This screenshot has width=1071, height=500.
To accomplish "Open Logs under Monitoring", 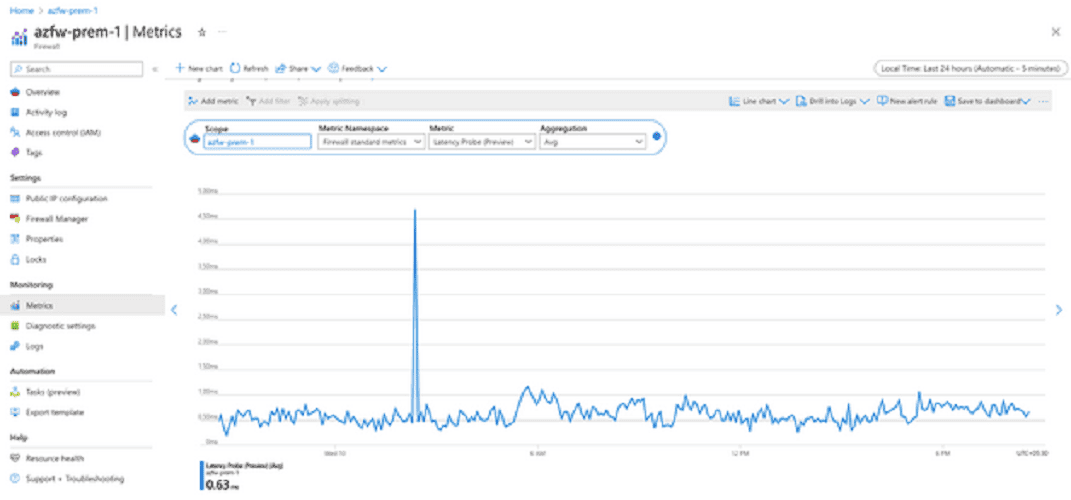I will pyautogui.click(x=34, y=346).
